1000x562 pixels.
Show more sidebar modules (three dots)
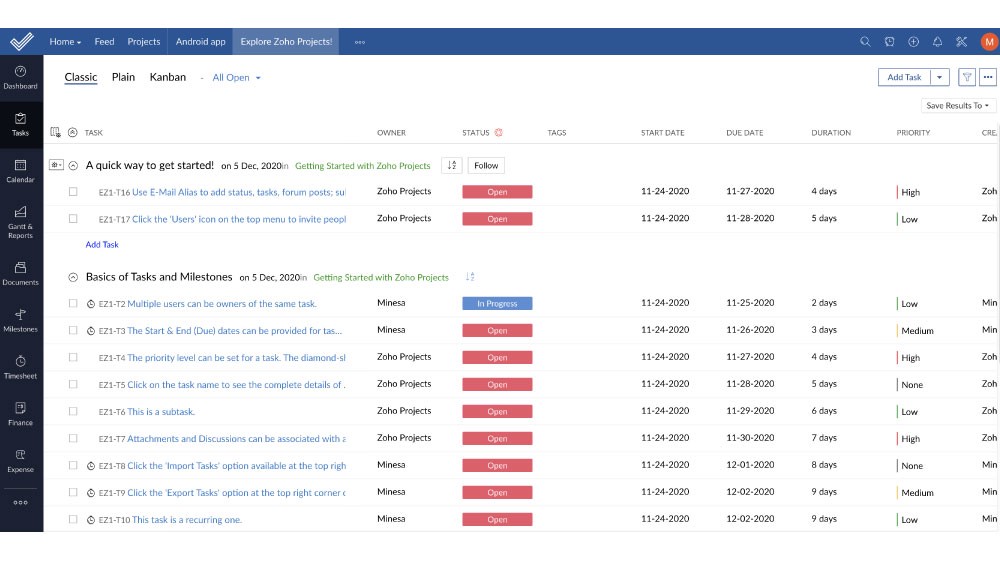click(x=20, y=503)
